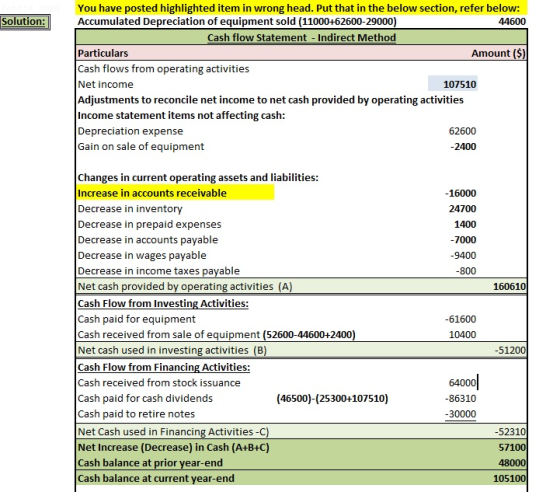
Task: Select the yellow note about wrong head
Action: coord(301,8)
